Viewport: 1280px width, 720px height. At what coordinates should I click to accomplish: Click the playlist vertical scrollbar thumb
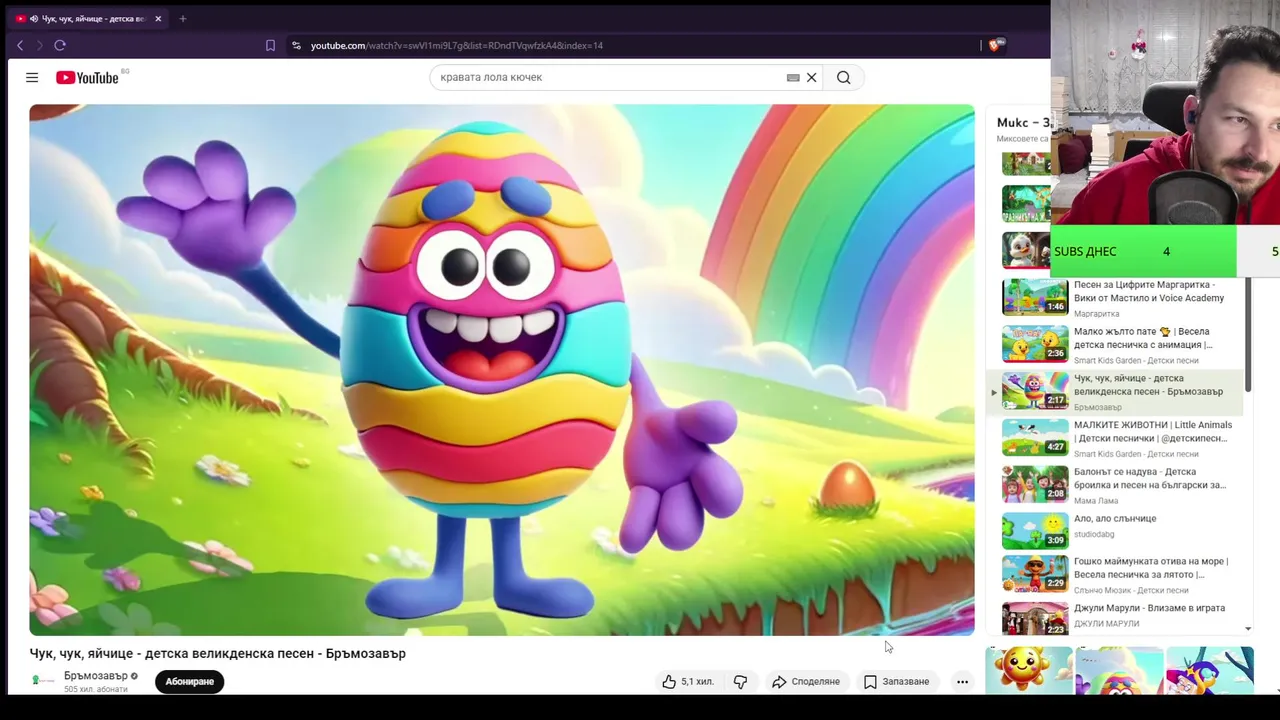[1248, 335]
